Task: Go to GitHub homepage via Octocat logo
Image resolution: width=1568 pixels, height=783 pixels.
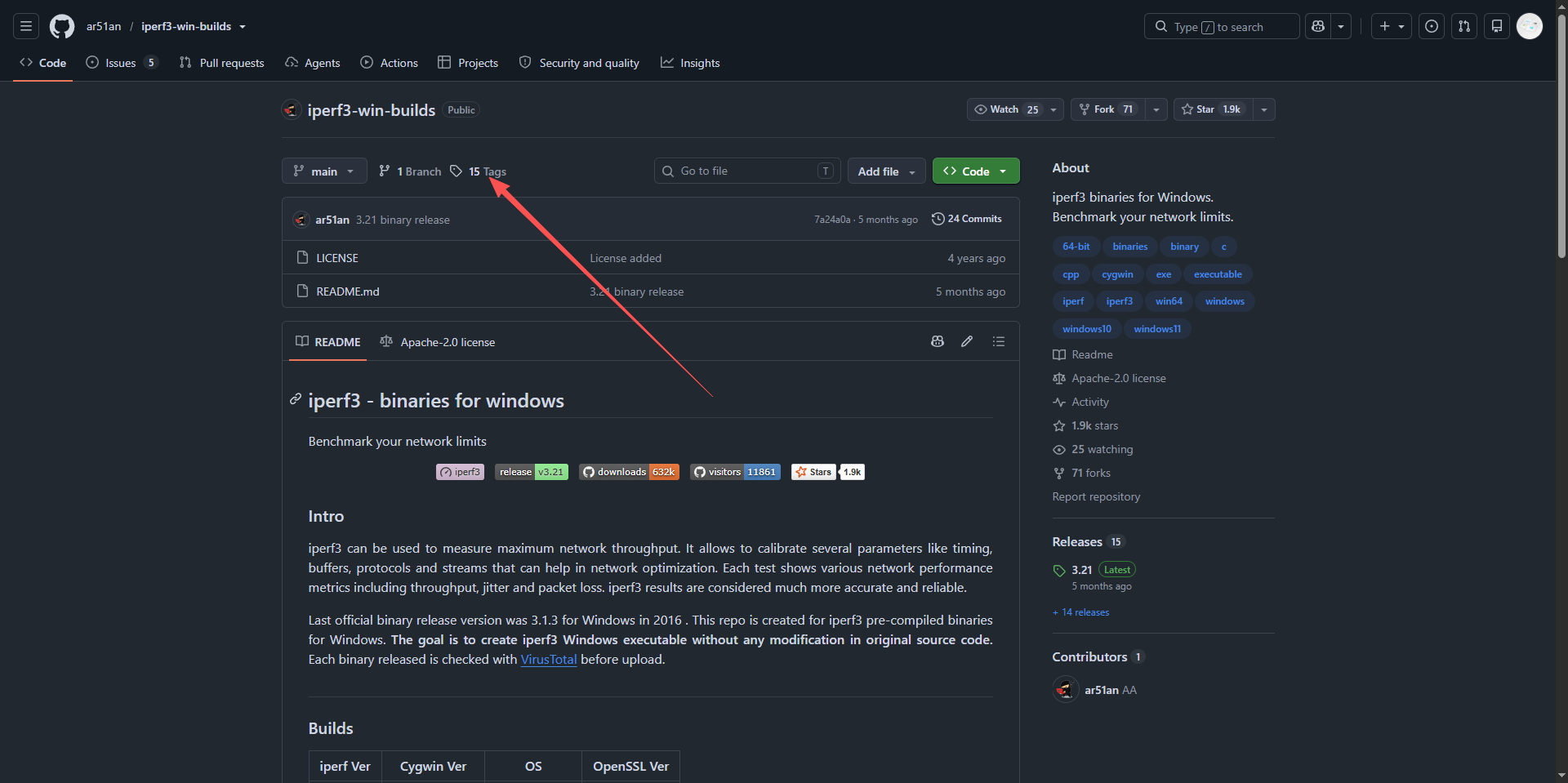Action: click(x=62, y=27)
